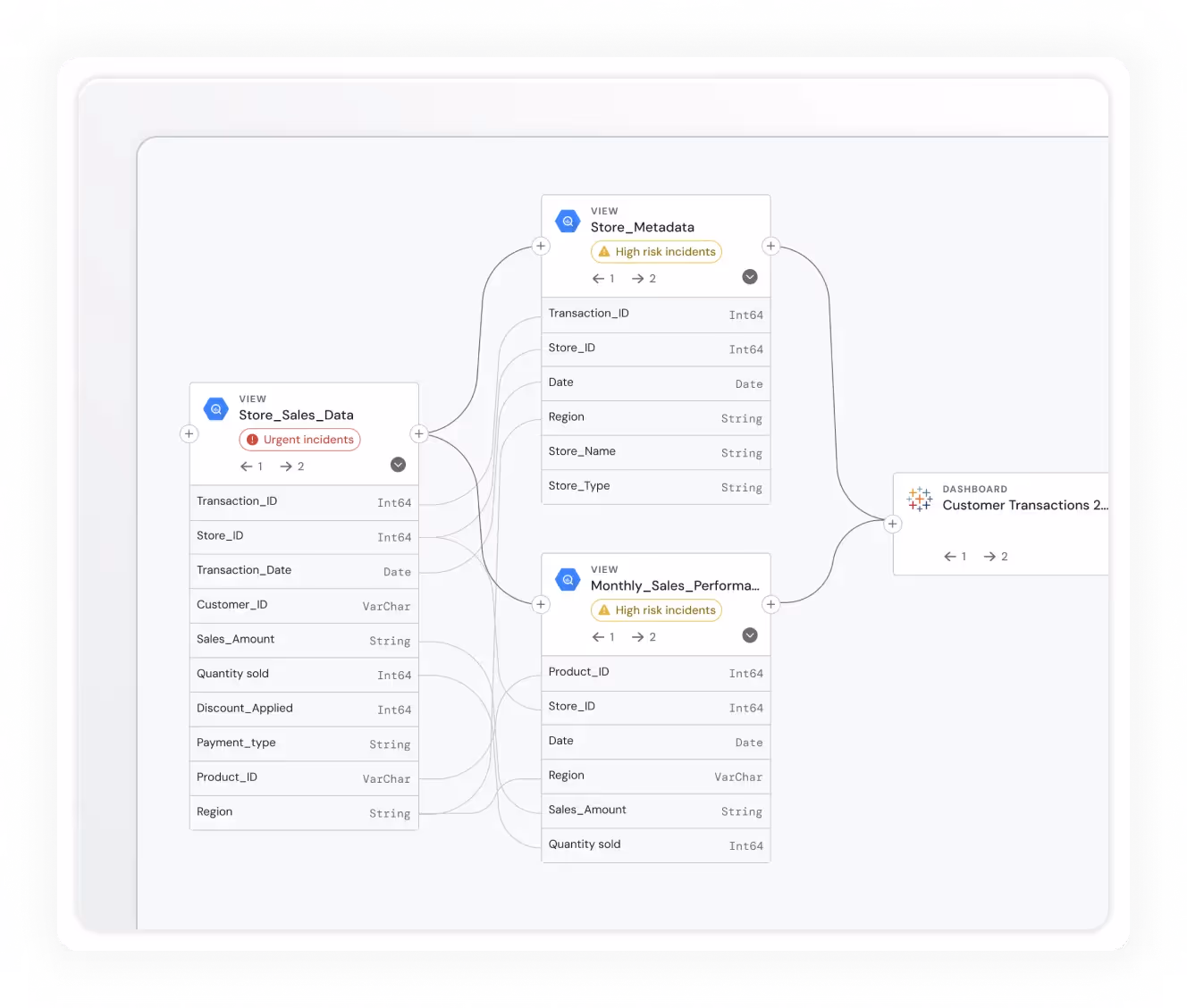This screenshot has width=1187, height=1008.
Task: Select Region column in Store_Sales_Data
Action: (304, 813)
